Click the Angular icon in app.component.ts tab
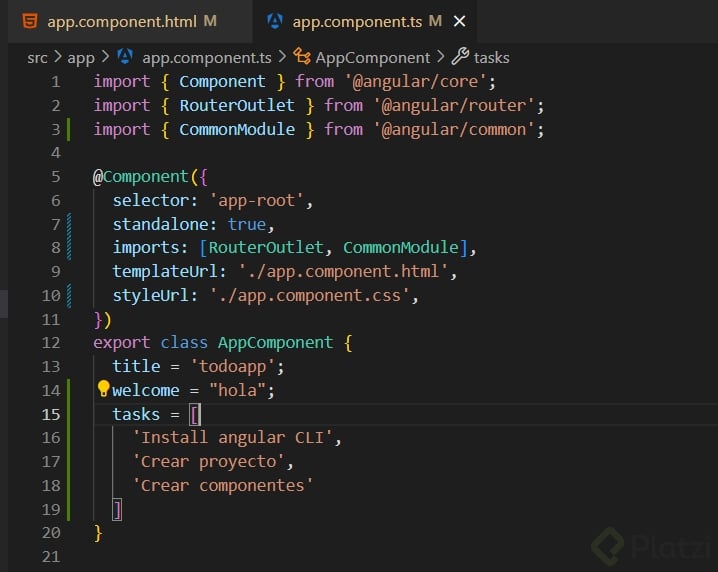 pos(275,21)
